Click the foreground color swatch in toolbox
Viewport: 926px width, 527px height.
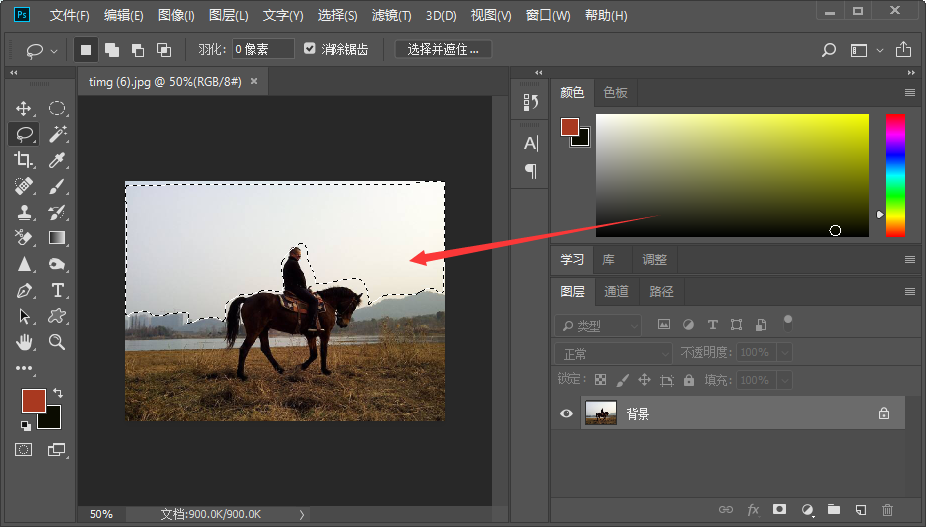33,401
